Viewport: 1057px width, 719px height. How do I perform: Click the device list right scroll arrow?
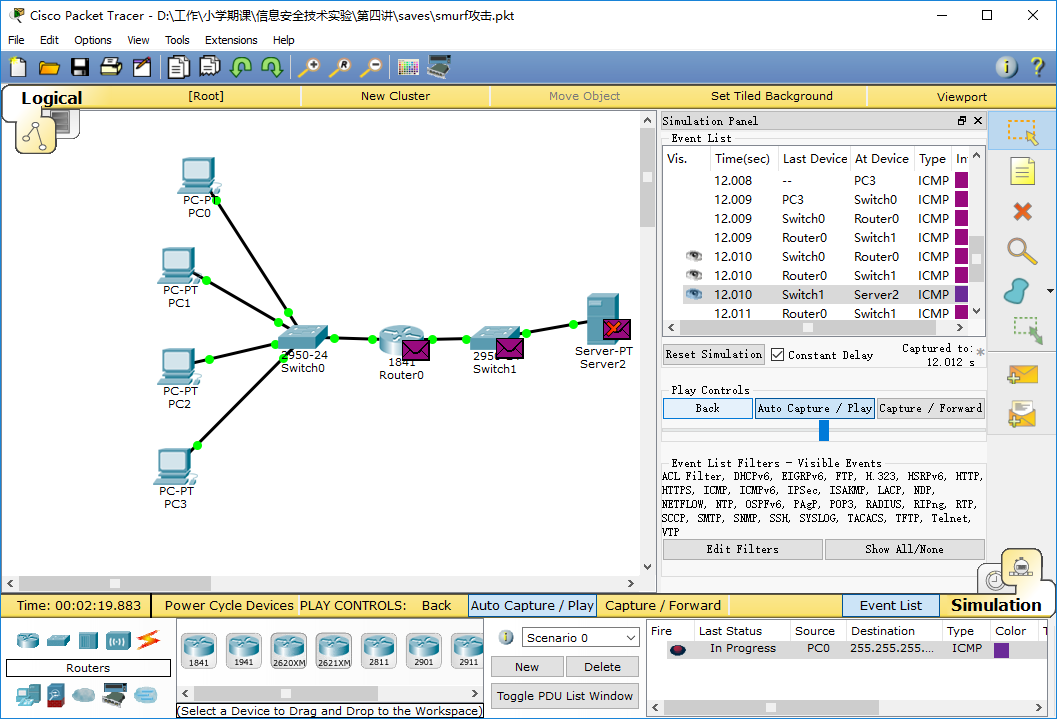pyautogui.click(x=475, y=693)
